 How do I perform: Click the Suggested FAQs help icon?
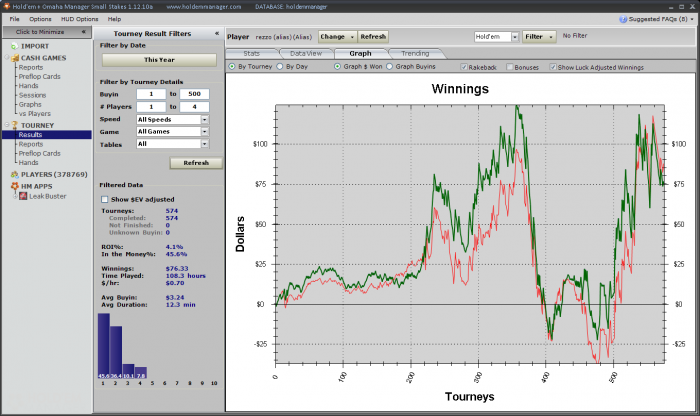point(623,19)
